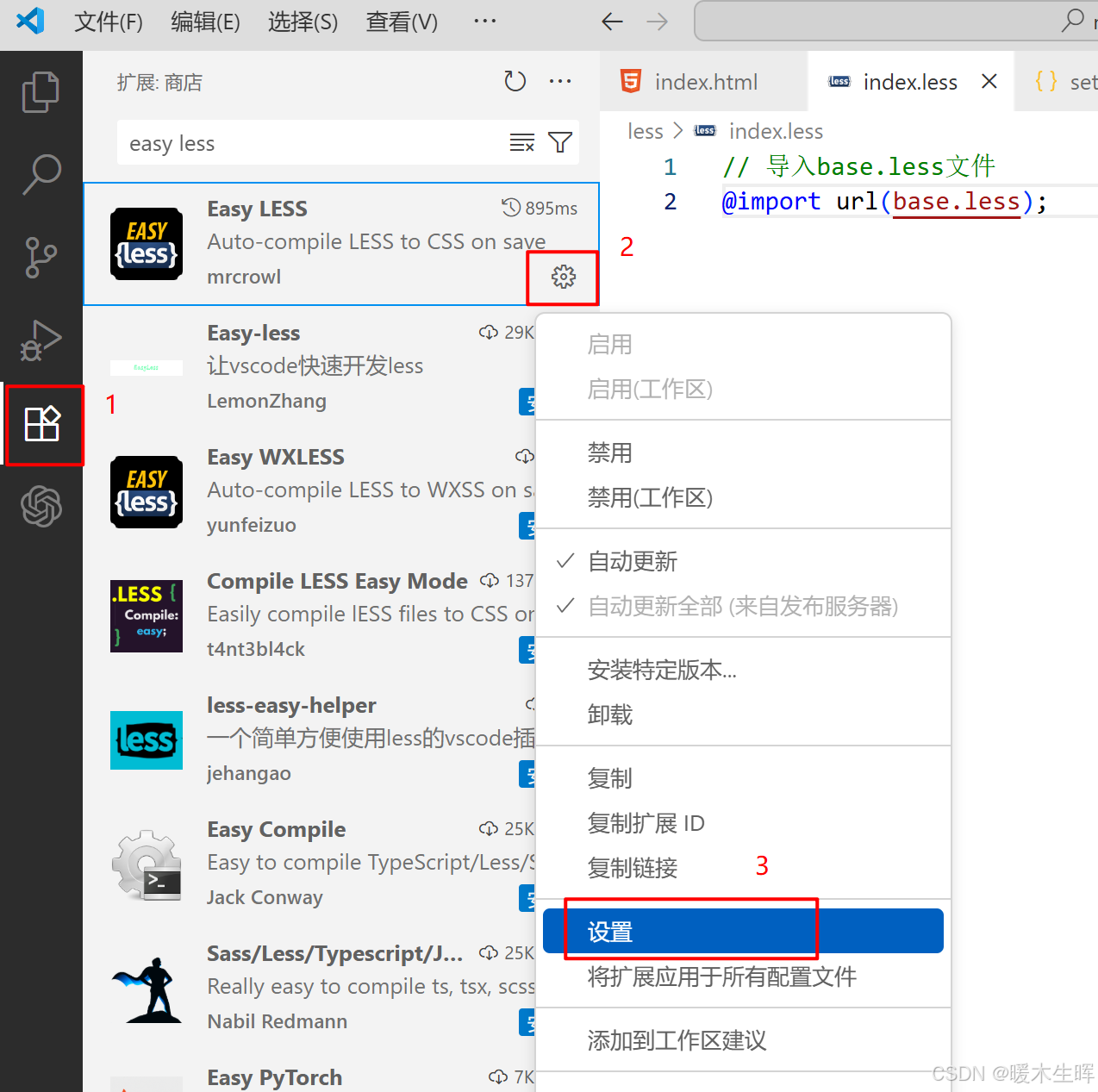Select 复制 in the context menu
Viewport: 1098px width, 1092px height.
click(743, 779)
